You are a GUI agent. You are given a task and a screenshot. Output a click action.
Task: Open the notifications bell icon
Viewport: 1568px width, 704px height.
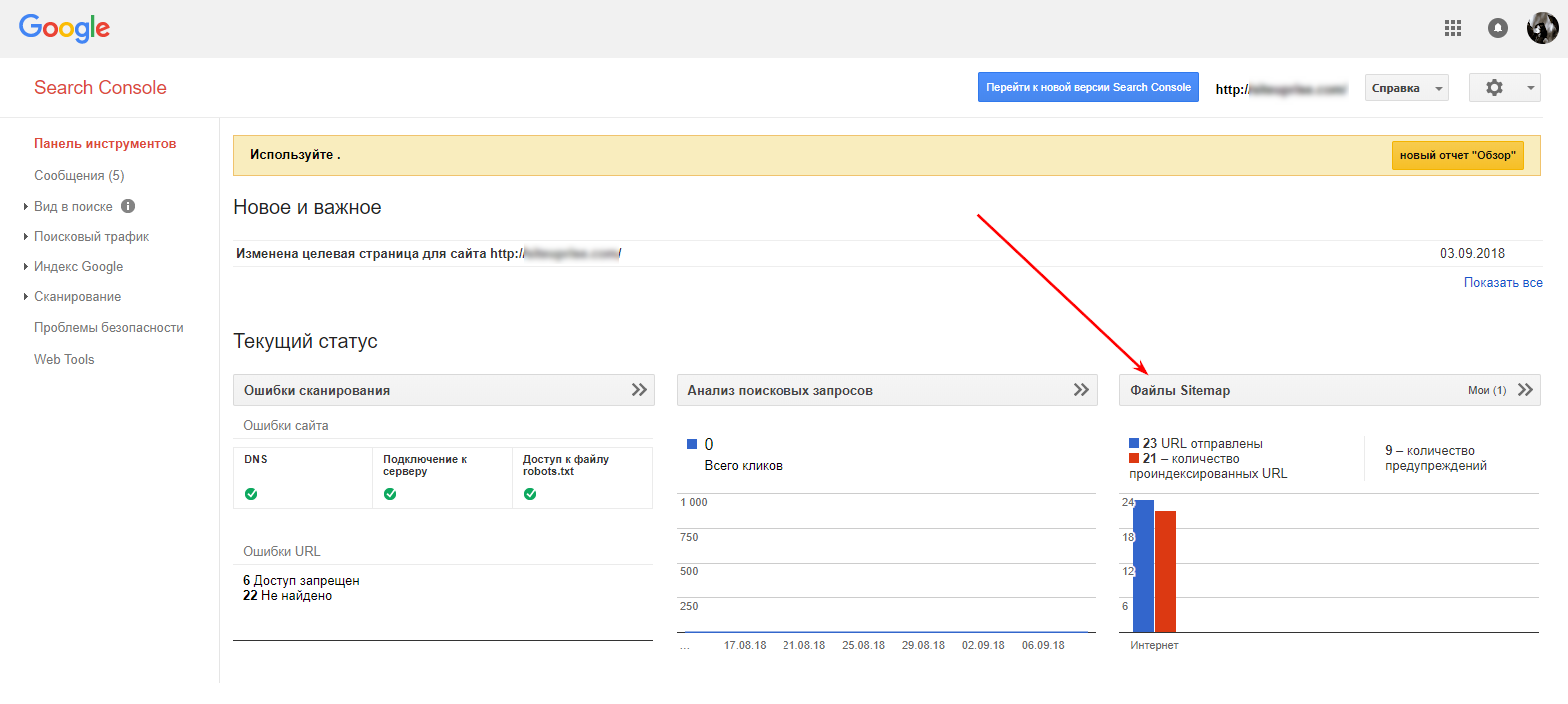(1498, 28)
